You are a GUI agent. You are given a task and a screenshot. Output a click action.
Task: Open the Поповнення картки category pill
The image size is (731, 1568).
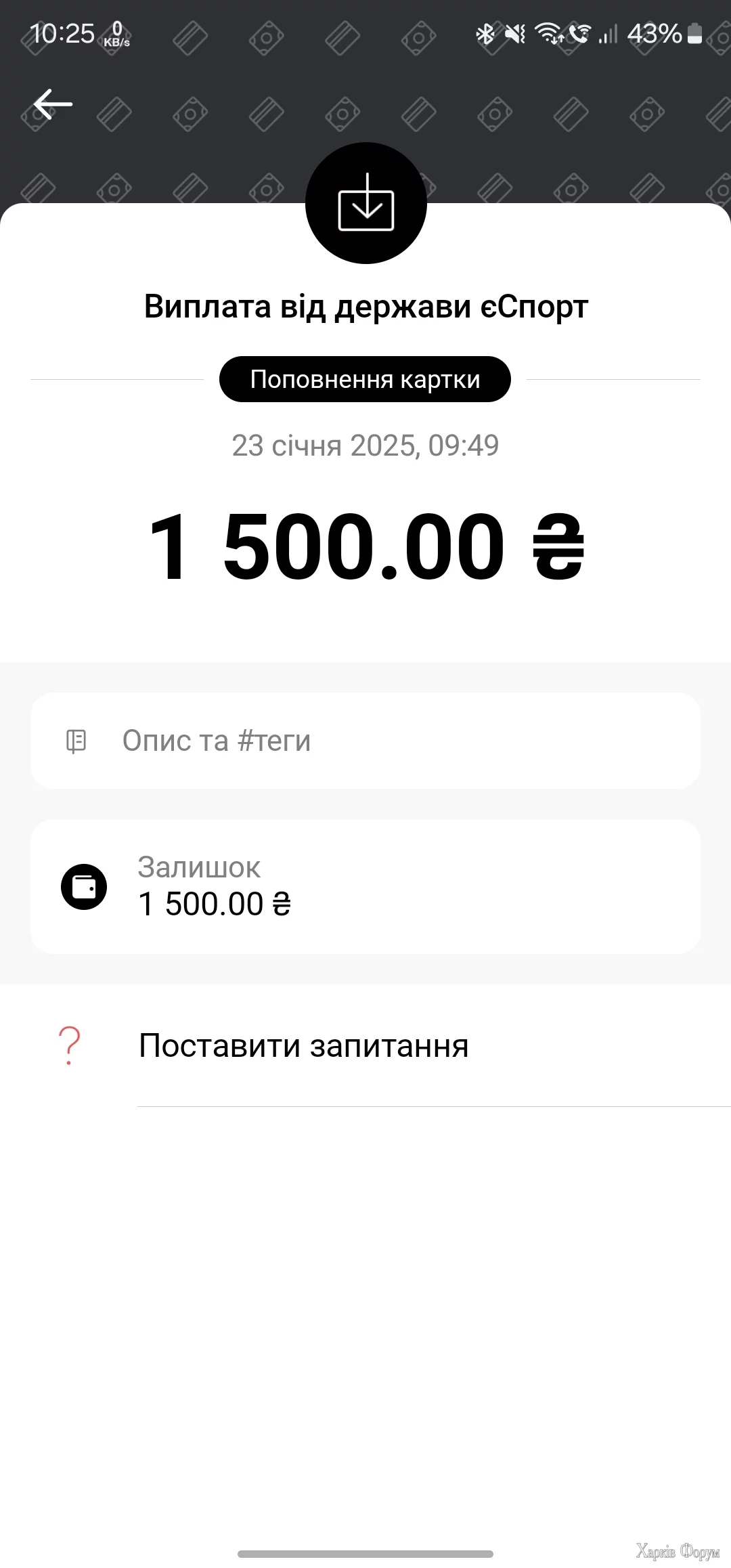click(x=365, y=379)
